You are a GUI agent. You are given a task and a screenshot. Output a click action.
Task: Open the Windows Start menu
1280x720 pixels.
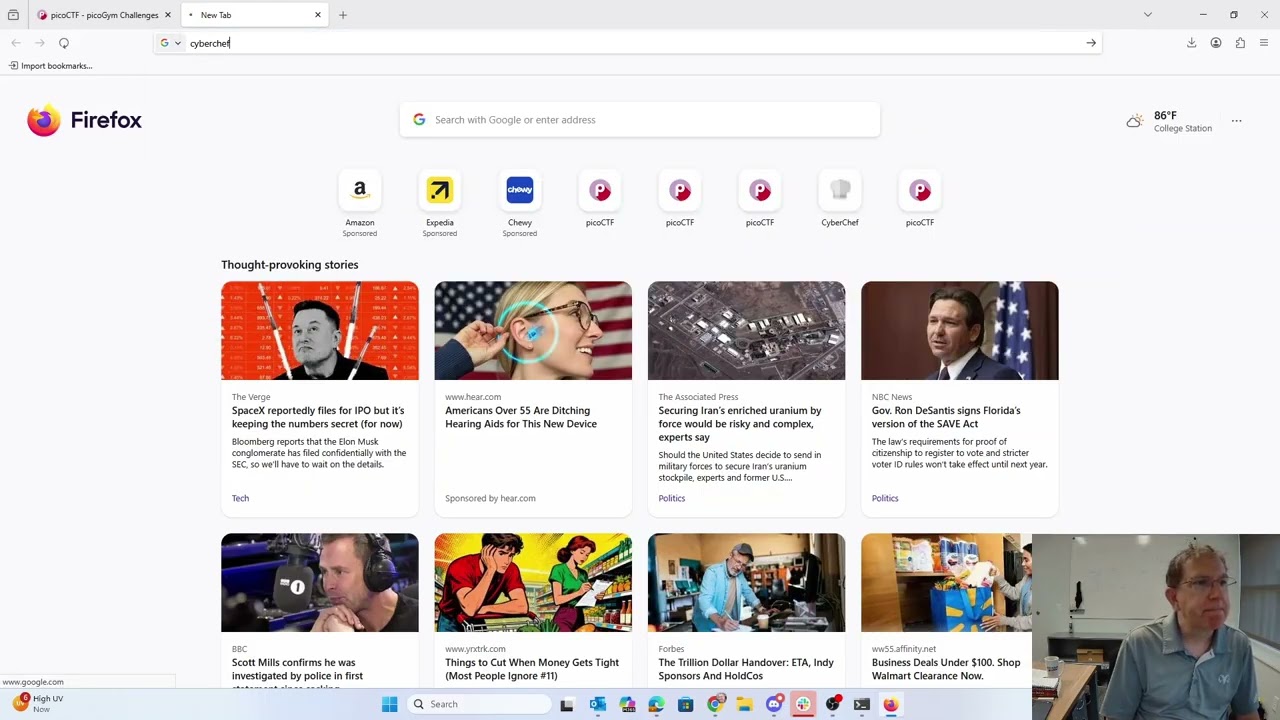(x=389, y=704)
